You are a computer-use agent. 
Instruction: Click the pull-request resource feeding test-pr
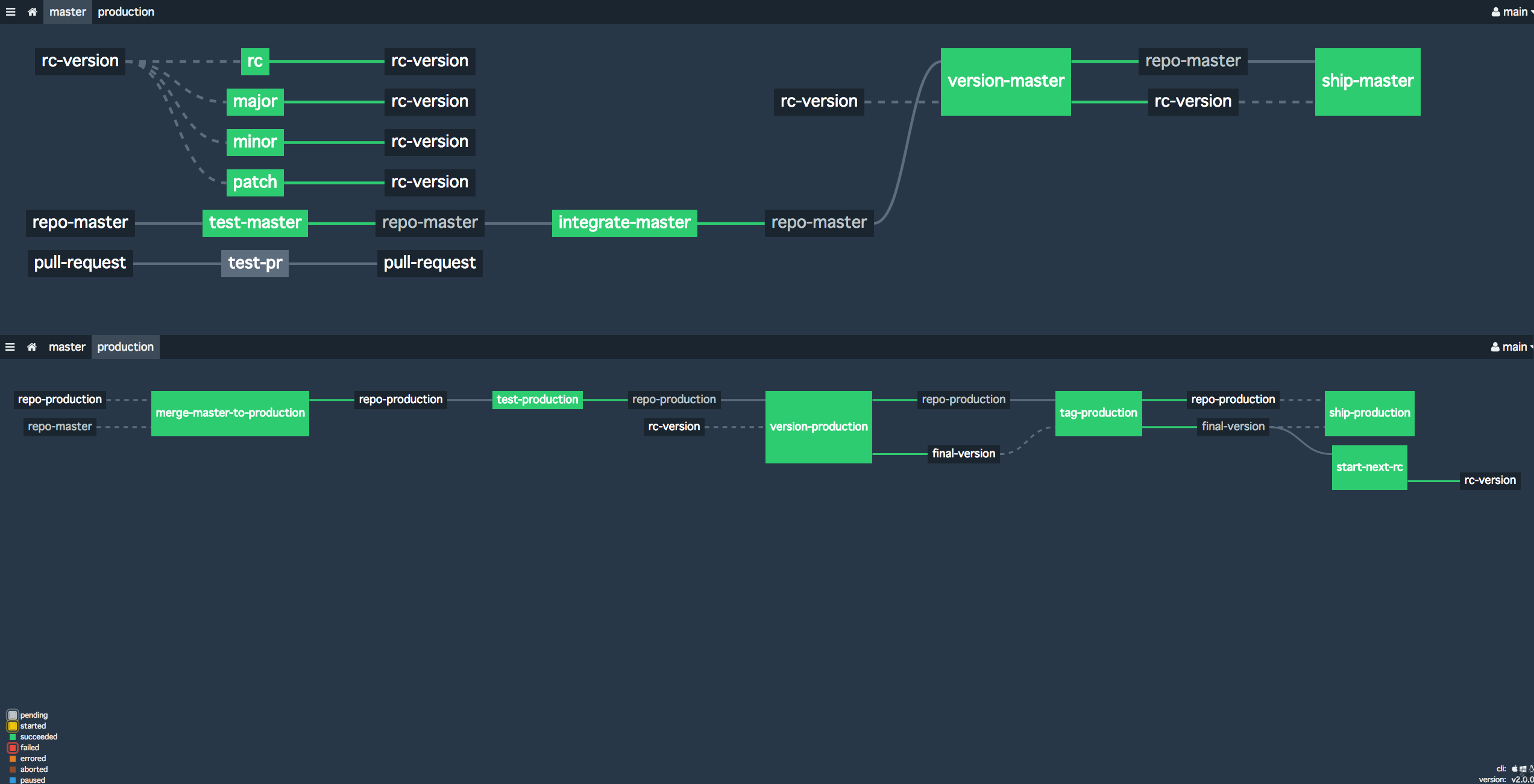pyautogui.click(x=80, y=263)
